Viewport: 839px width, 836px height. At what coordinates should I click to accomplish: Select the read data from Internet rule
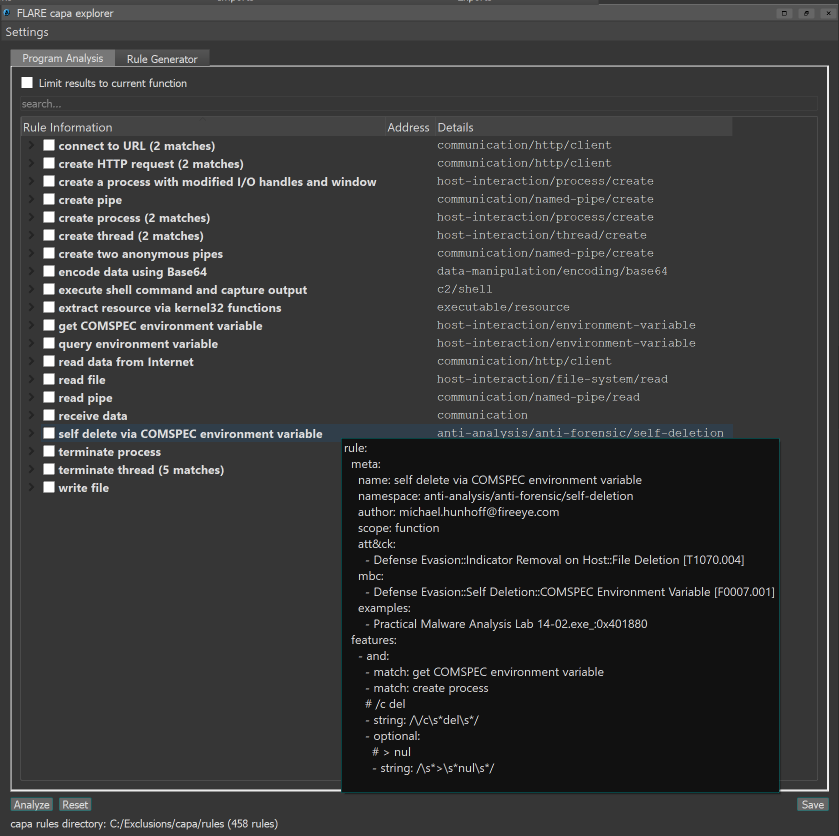click(x=126, y=362)
